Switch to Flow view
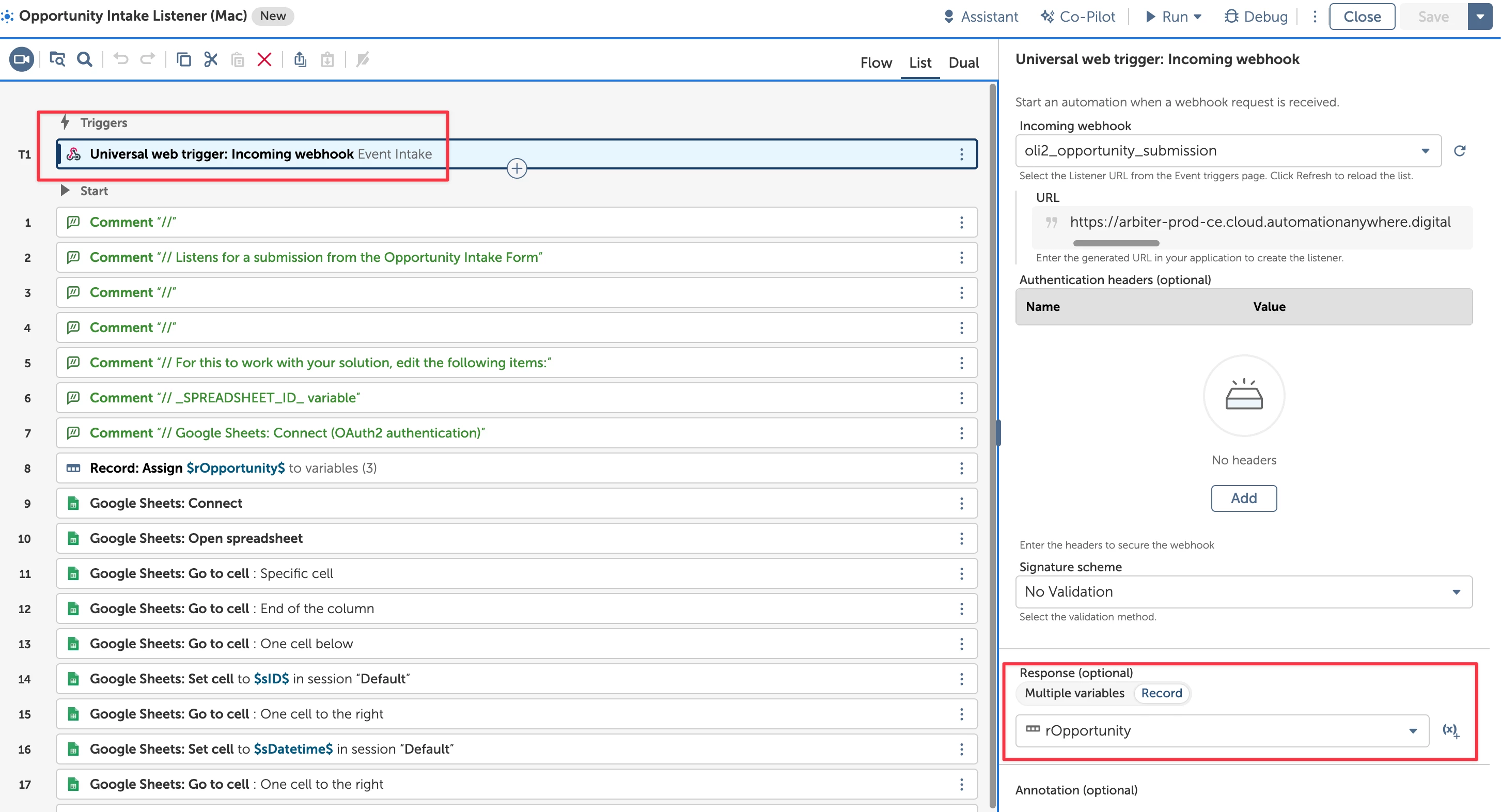 click(x=876, y=63)
